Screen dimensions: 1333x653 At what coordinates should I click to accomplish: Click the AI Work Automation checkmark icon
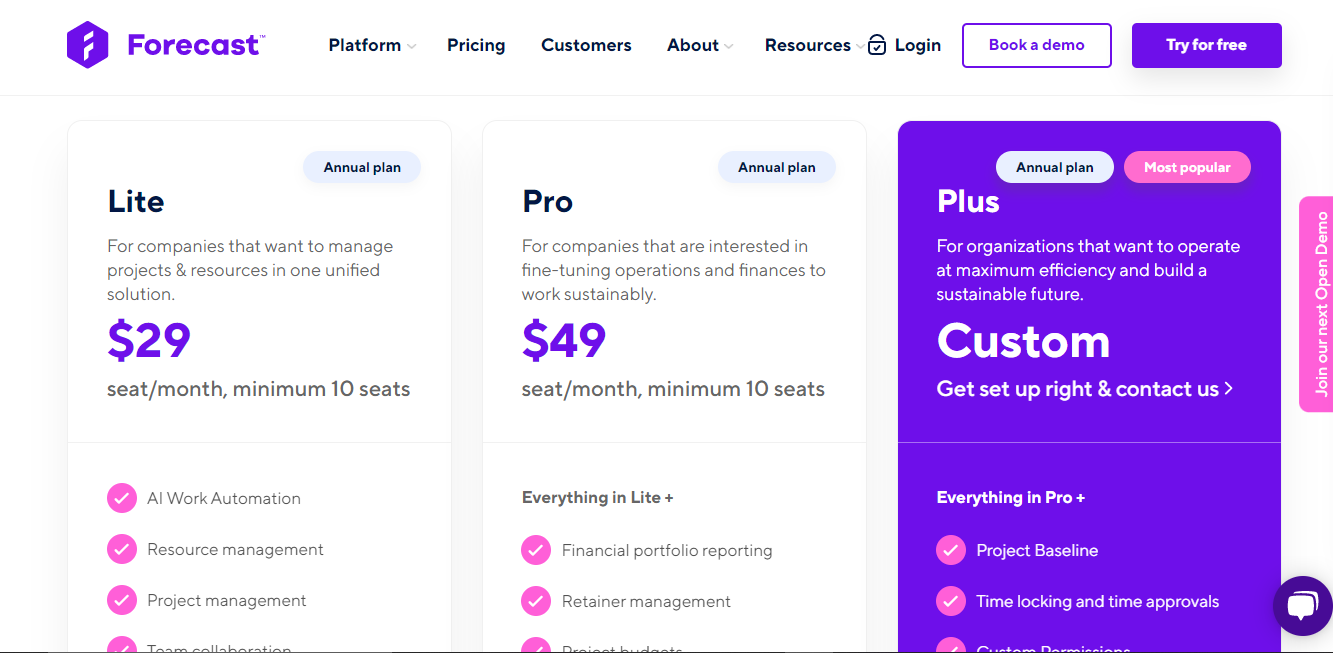(122, 498)
